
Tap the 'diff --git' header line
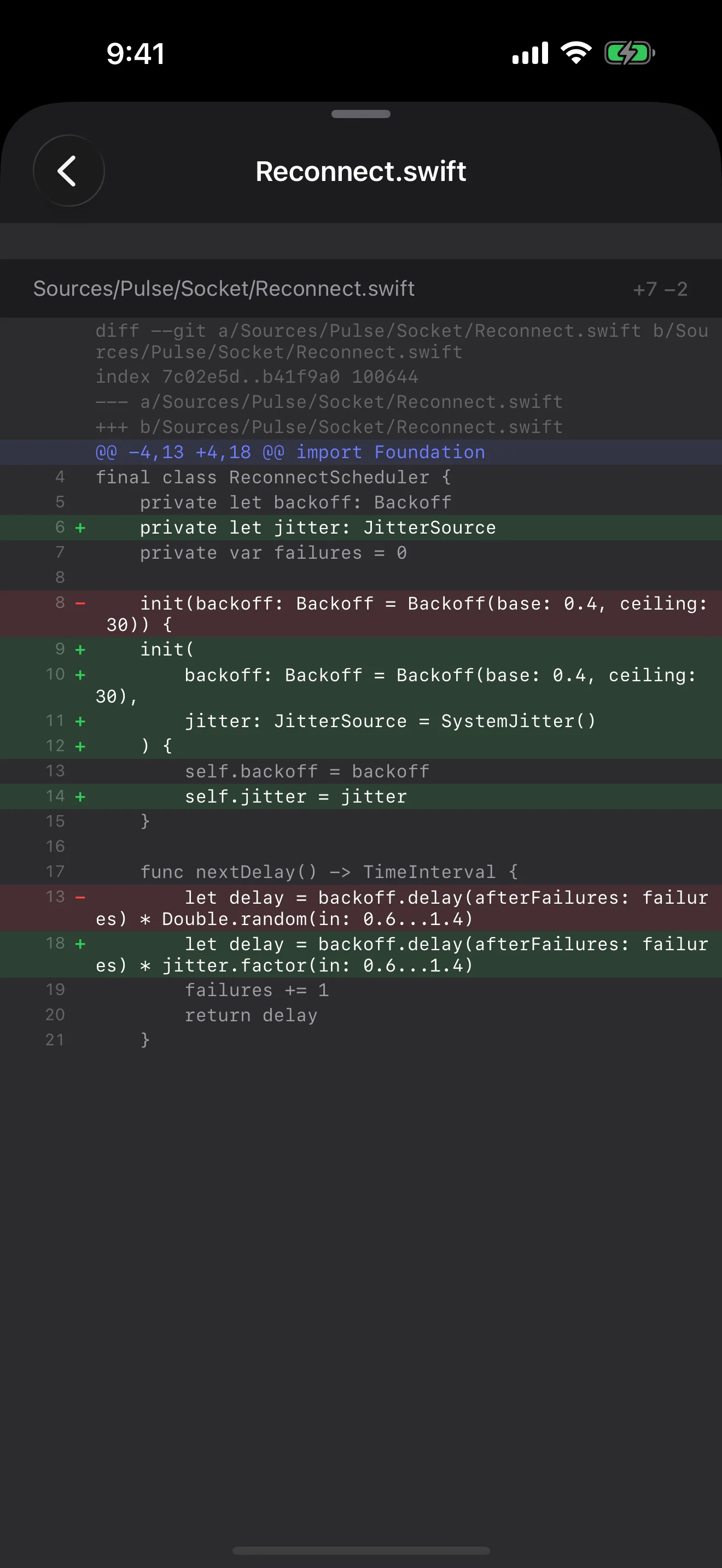[361, 341]
